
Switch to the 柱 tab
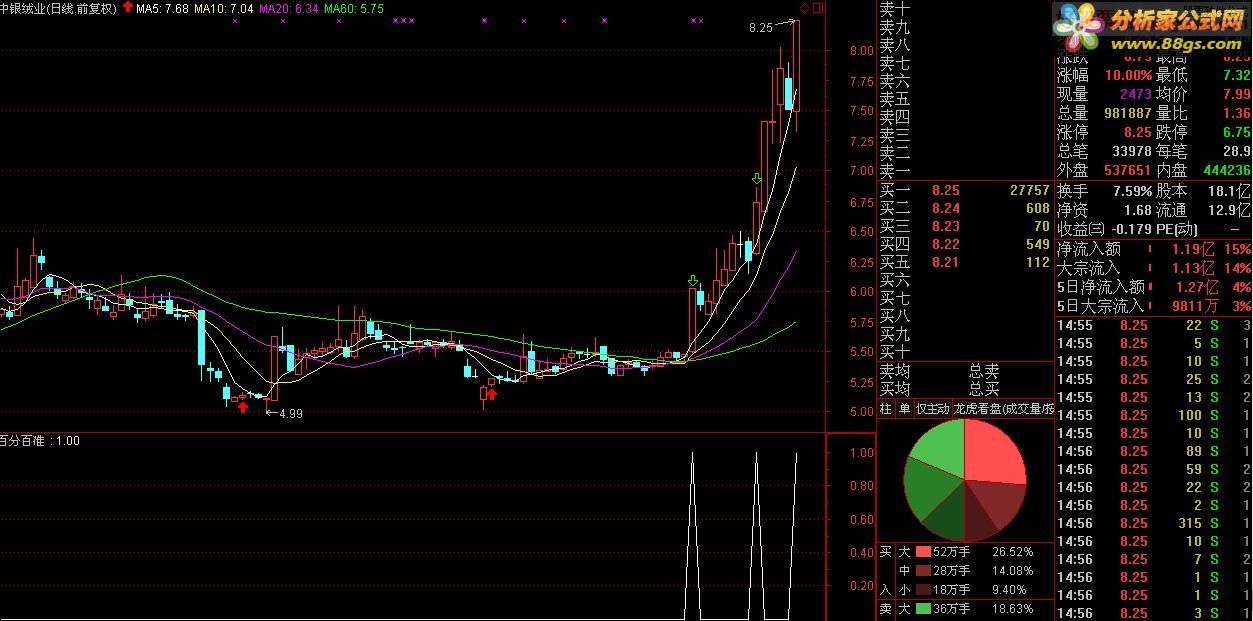pyautogui.click(x=886, y=408)
